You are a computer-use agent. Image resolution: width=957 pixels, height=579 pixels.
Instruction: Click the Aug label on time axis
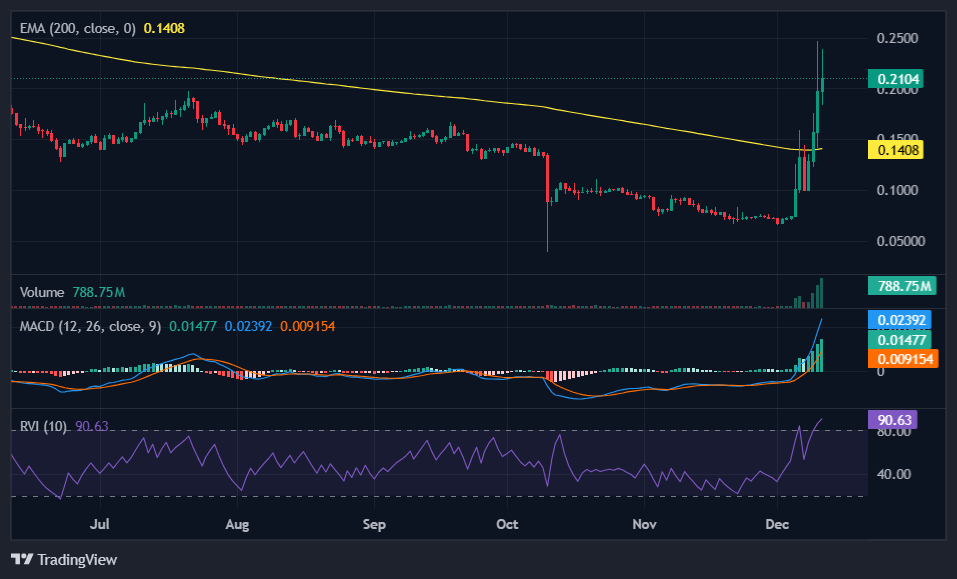coord(236,523)
